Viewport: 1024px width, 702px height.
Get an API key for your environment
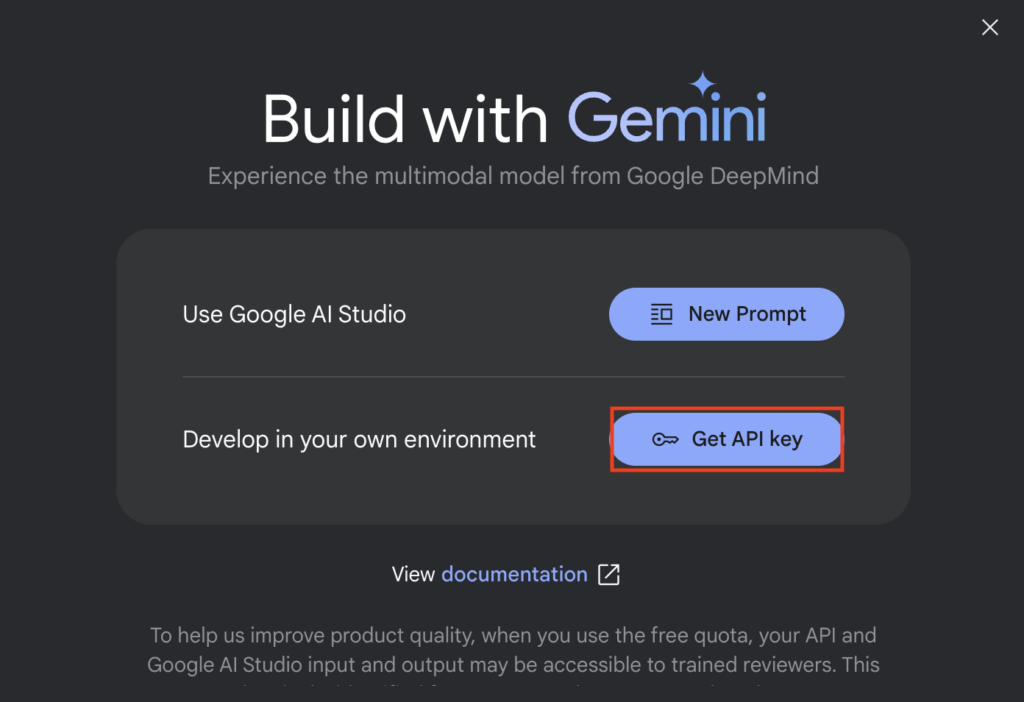pyautogui.click(x=727, y=439)
